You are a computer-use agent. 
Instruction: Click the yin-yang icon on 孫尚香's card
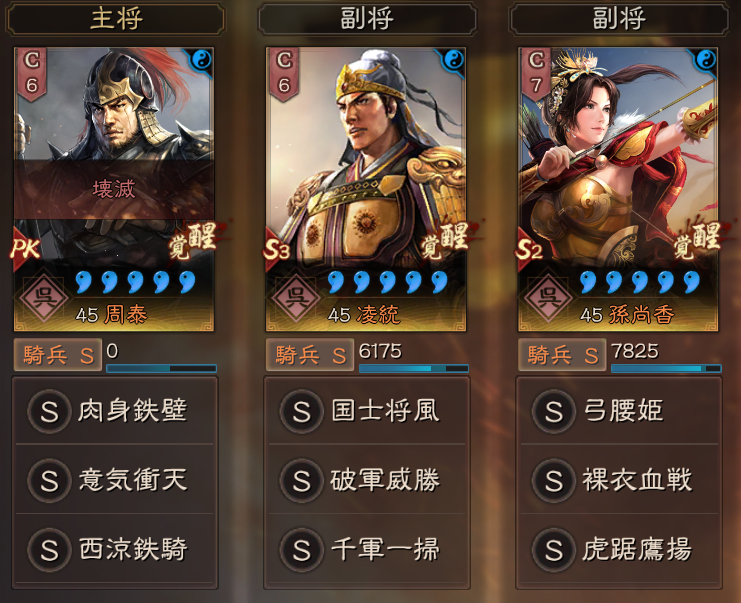(x=706, y=60)
